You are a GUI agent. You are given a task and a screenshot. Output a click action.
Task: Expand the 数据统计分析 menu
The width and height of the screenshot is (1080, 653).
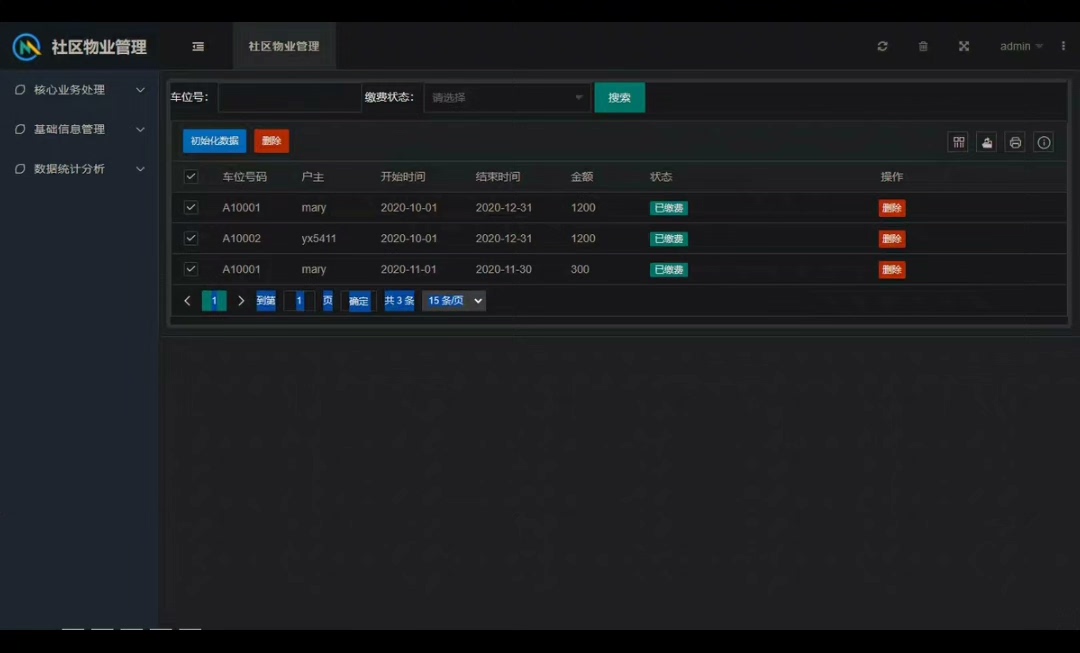click(x=79, y=169)
